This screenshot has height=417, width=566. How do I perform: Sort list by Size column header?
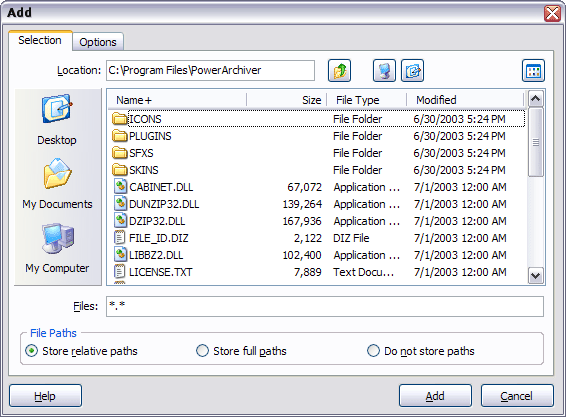tap(287, 100)
